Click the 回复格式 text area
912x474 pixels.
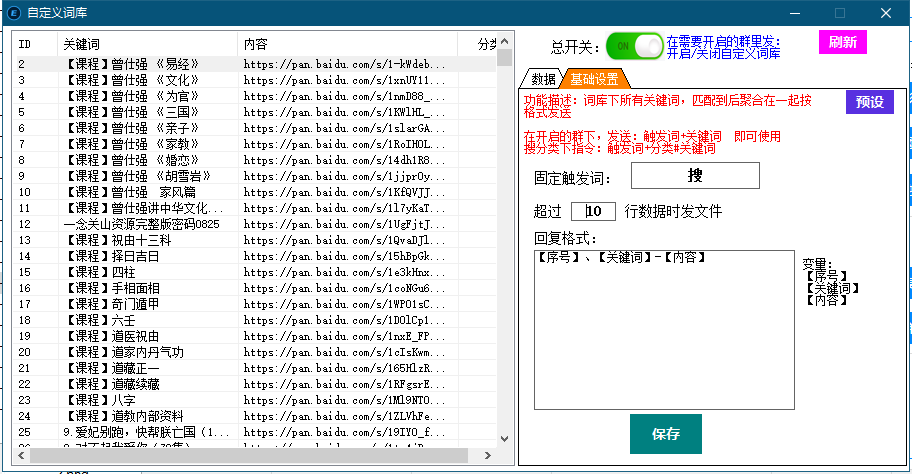pyautogui.click(x=664, y=330)
